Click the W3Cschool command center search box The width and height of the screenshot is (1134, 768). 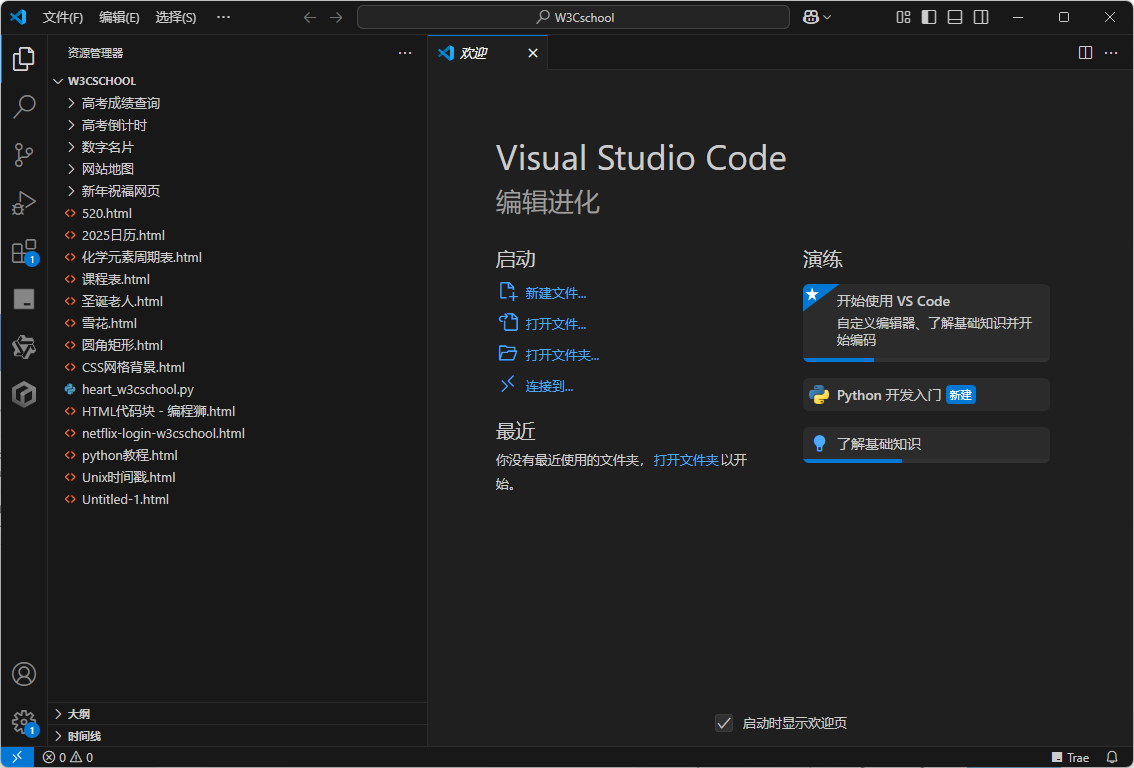[x=574, y=17]
